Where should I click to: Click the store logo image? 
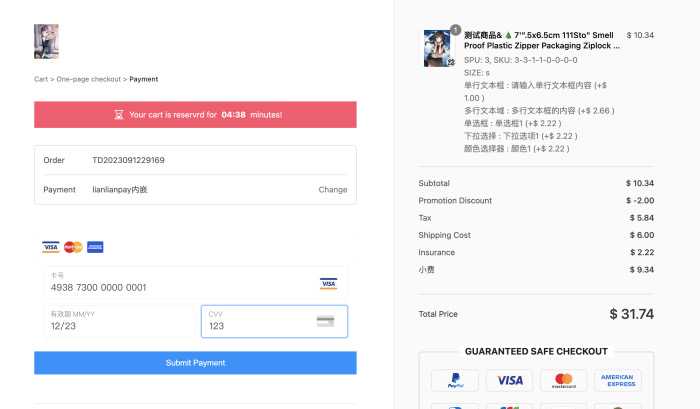tap(46, 41)
